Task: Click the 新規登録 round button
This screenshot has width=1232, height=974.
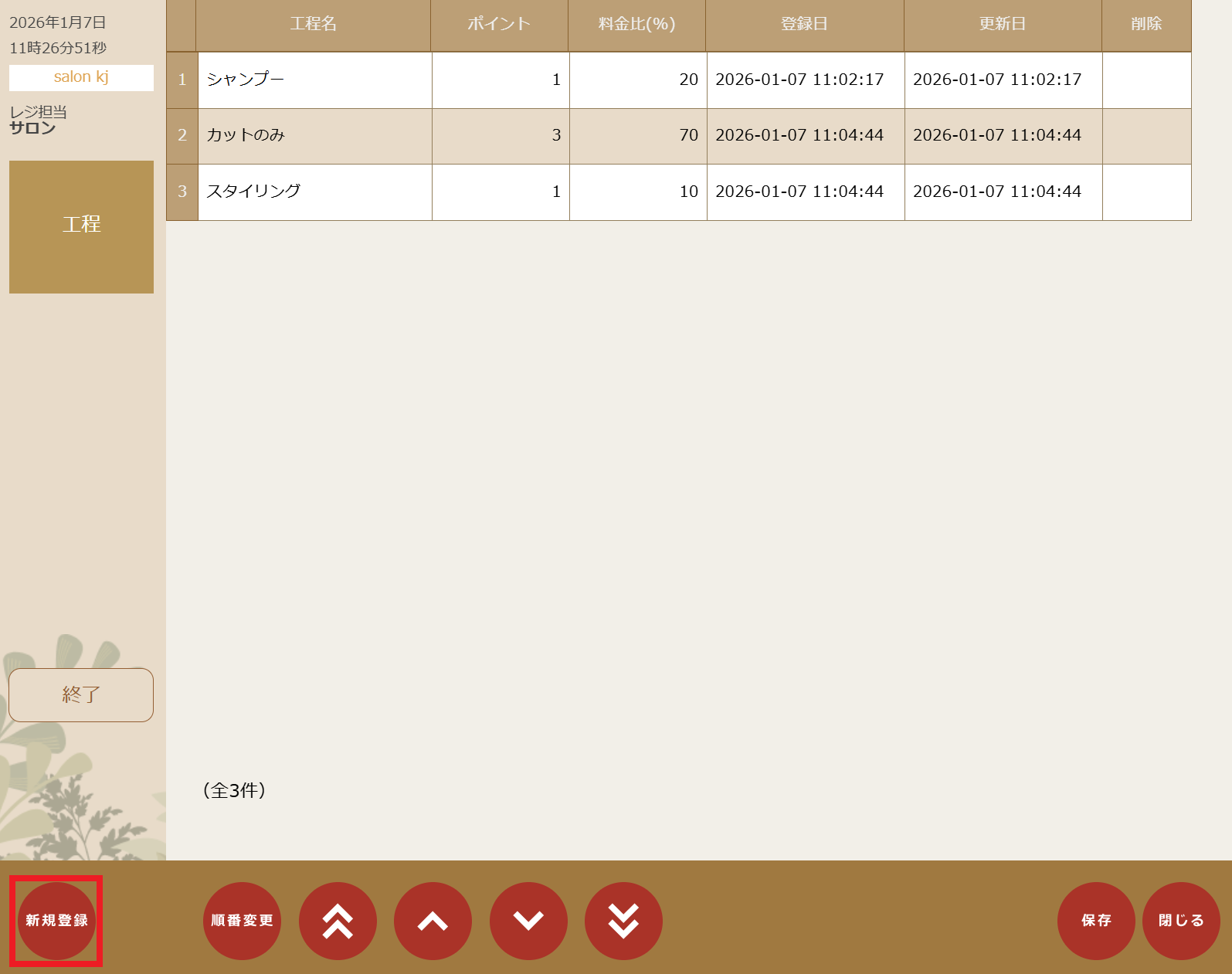Action: (x=56, y=921)
